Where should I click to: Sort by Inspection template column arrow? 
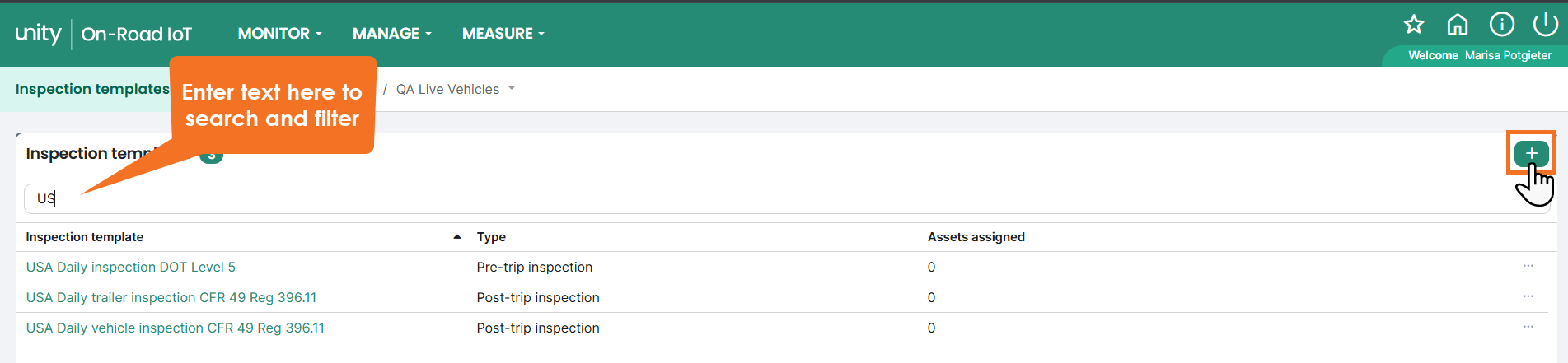pos(457,237)
